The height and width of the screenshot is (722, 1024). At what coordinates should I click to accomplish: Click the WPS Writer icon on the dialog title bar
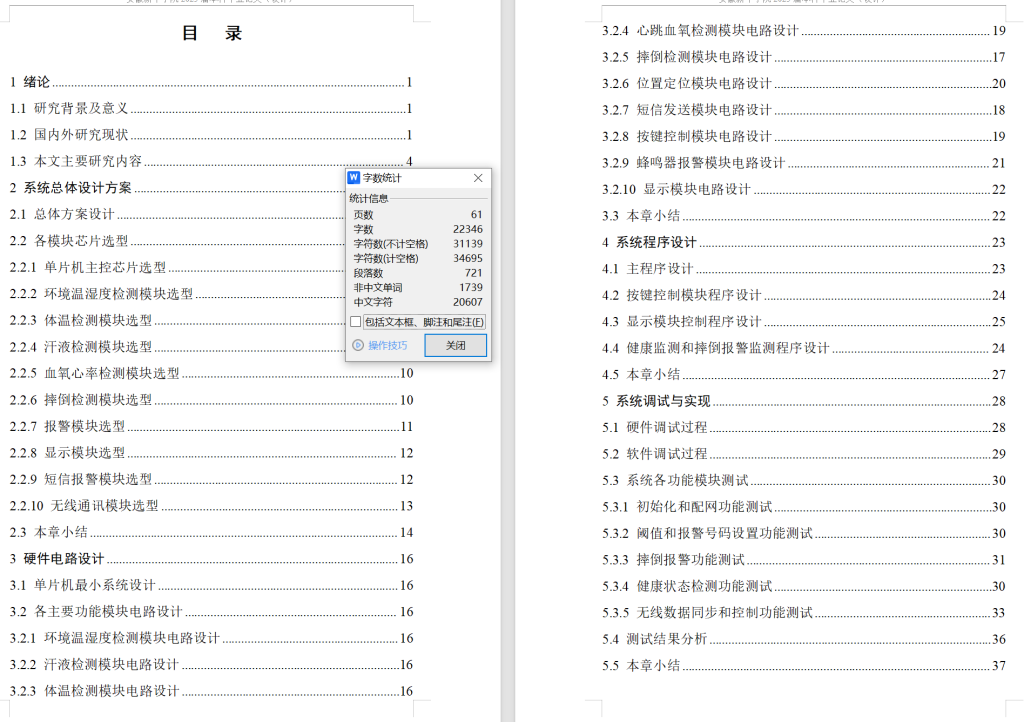(354, 177)
